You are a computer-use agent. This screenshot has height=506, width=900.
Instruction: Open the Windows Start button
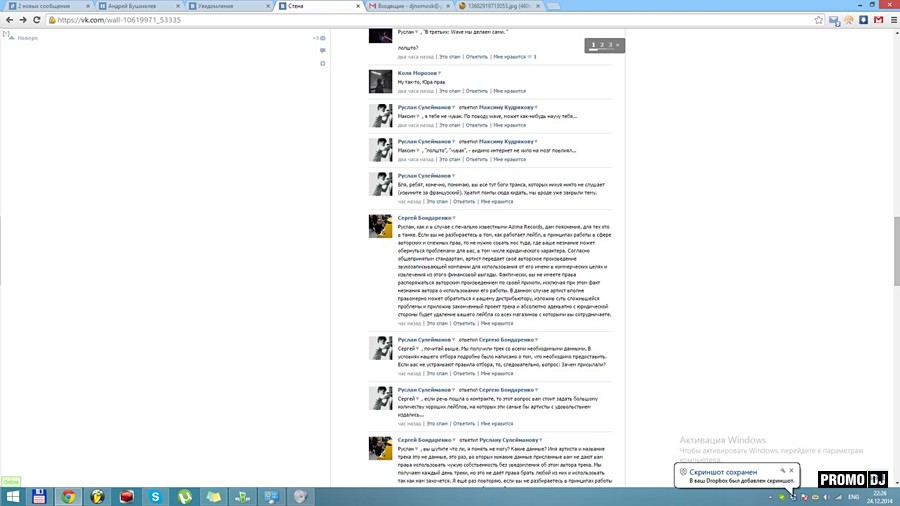pyautogui.click(x=10, y=495)
